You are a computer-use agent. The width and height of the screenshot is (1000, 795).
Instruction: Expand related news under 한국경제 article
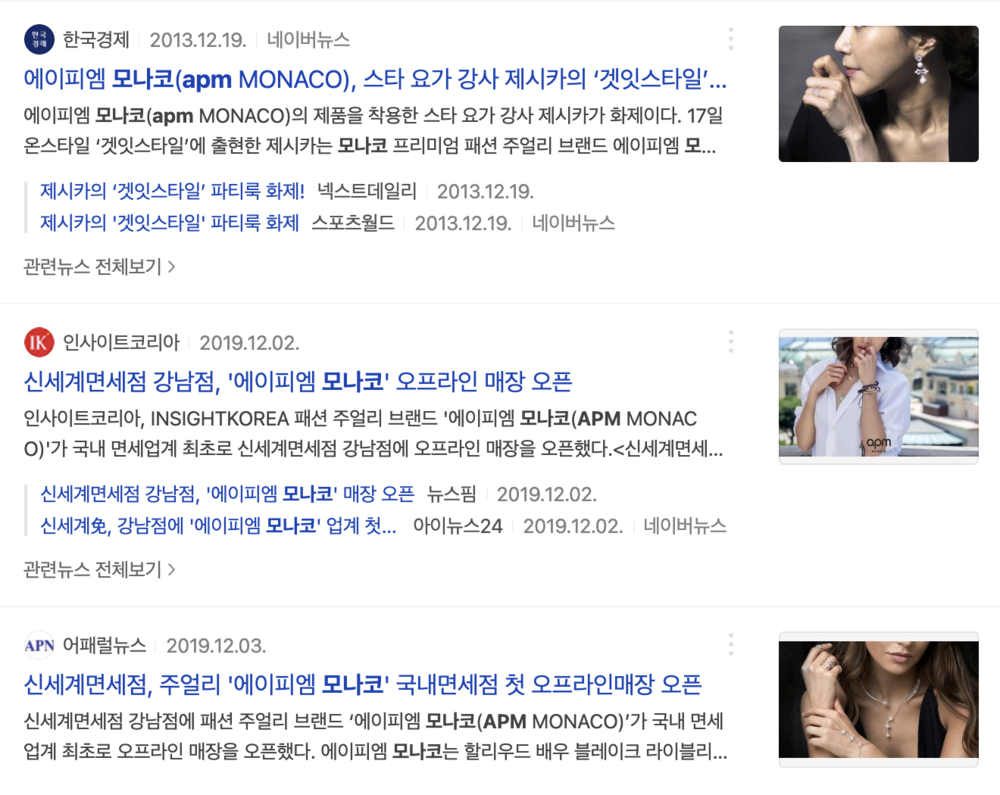[99, 266]
